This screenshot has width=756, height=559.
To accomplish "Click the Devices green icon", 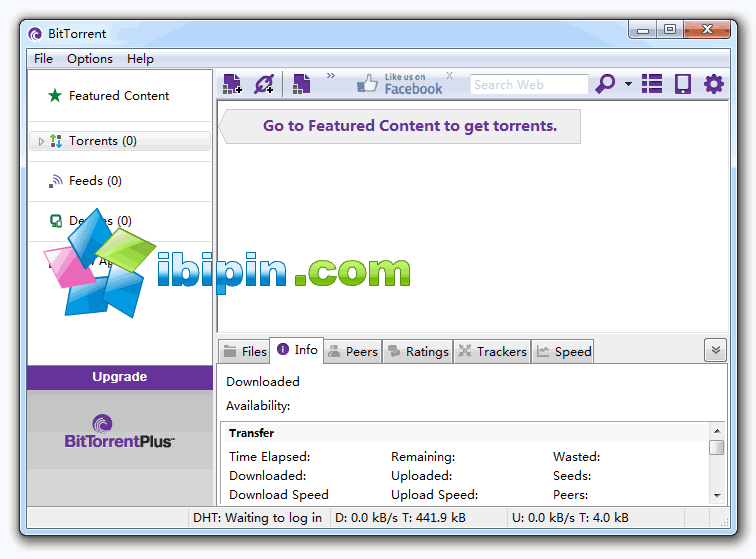I will (x=56, y=221).
